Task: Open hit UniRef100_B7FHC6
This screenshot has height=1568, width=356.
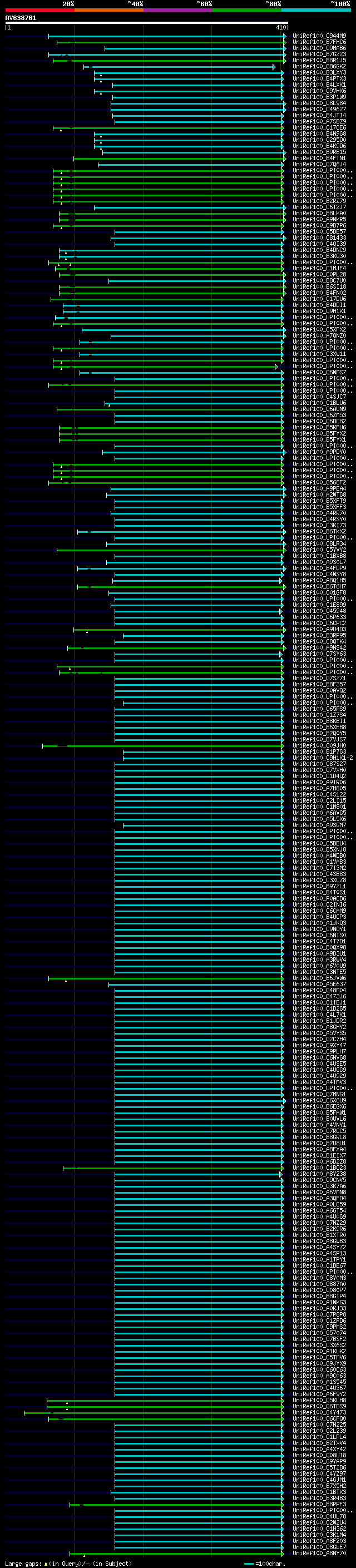Action: pos(319,42)
